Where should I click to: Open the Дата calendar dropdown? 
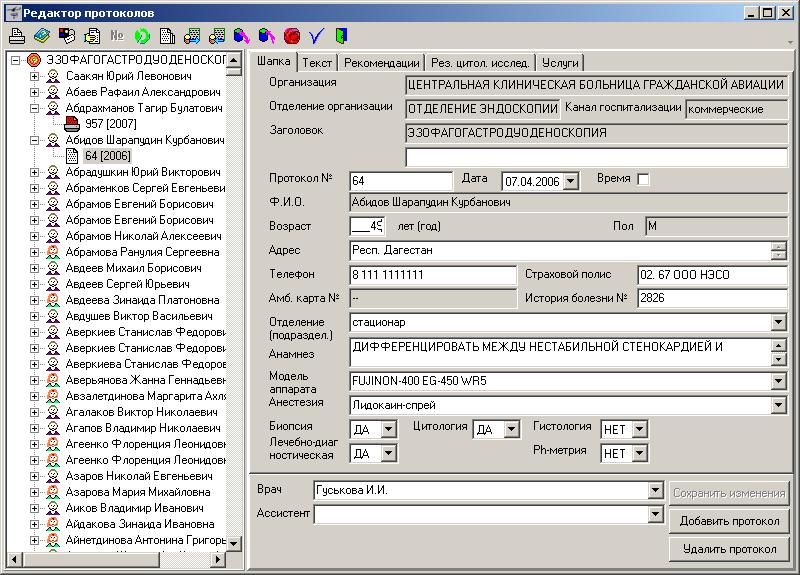coord(571,181)
